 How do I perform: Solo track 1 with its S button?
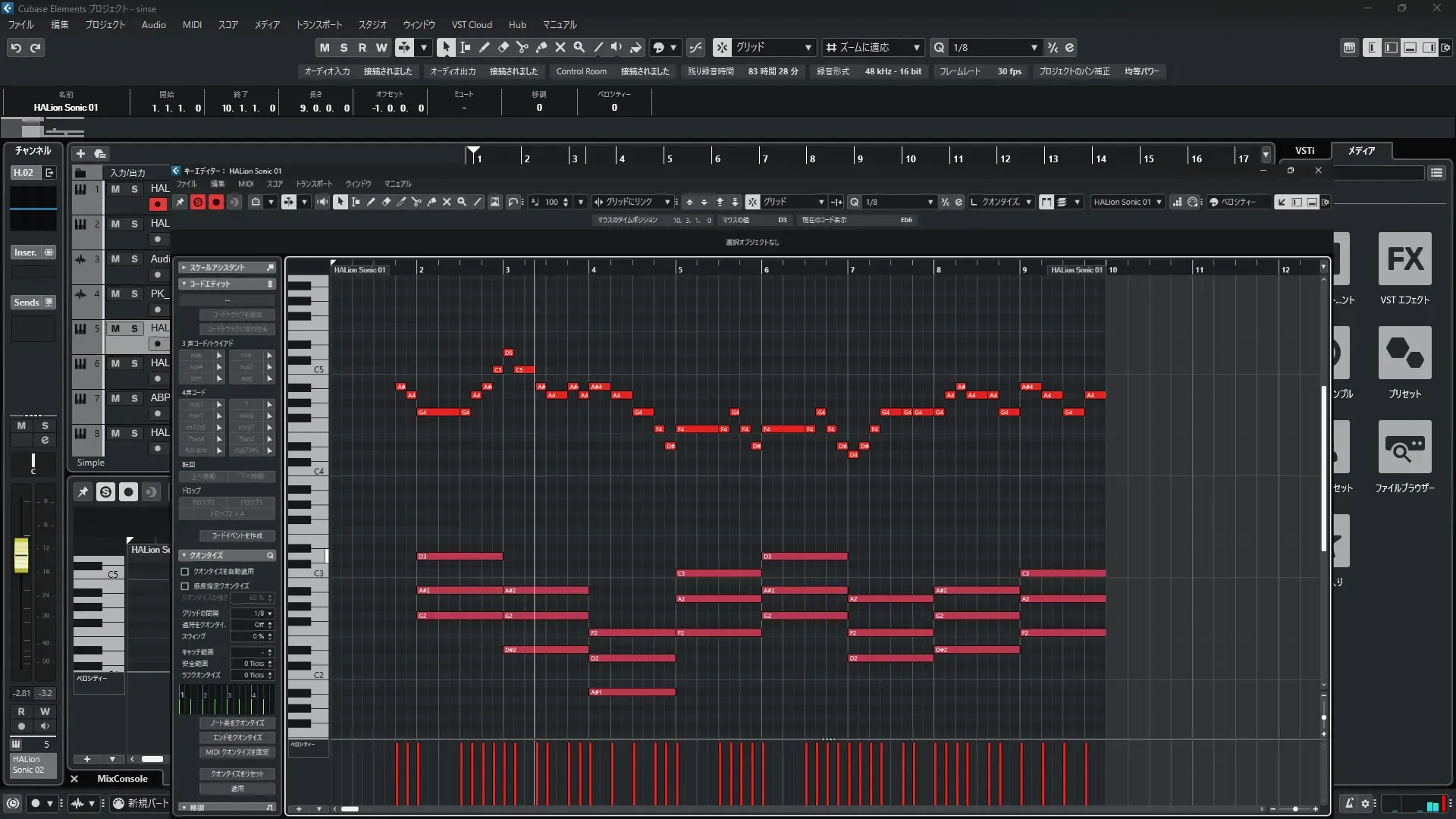(134, 189)
